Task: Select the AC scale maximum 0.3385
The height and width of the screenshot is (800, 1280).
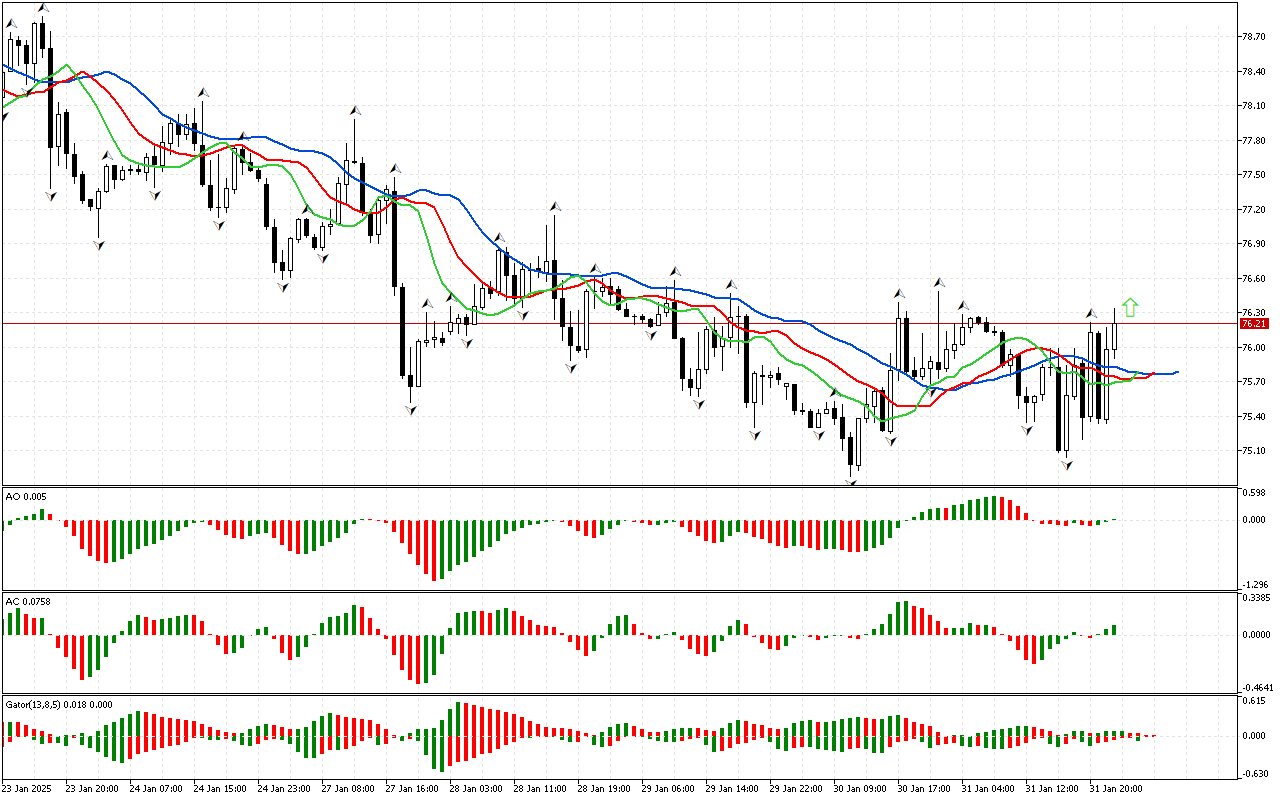Action: [1256, 598]
